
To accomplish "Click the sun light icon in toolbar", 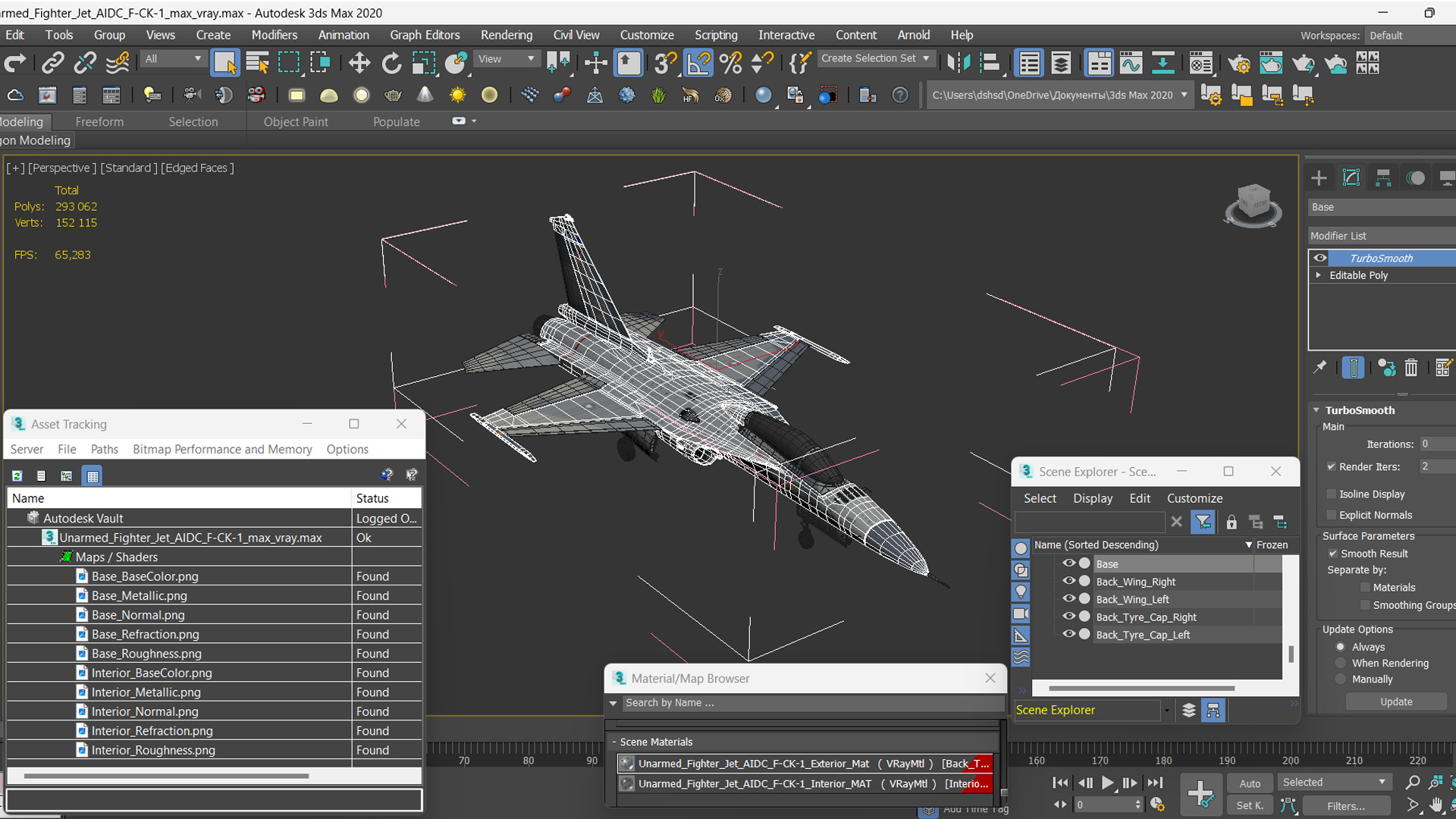I will tap(457, 95).
